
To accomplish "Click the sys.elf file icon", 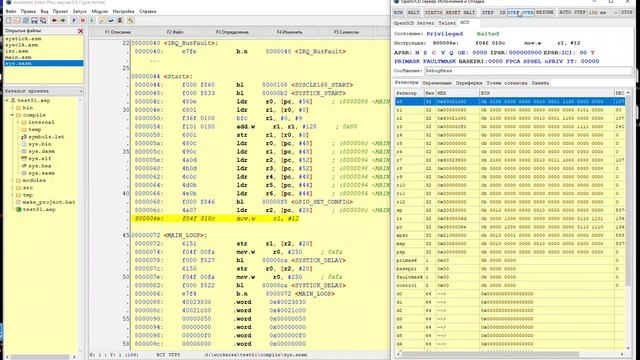I will (24, 158).
